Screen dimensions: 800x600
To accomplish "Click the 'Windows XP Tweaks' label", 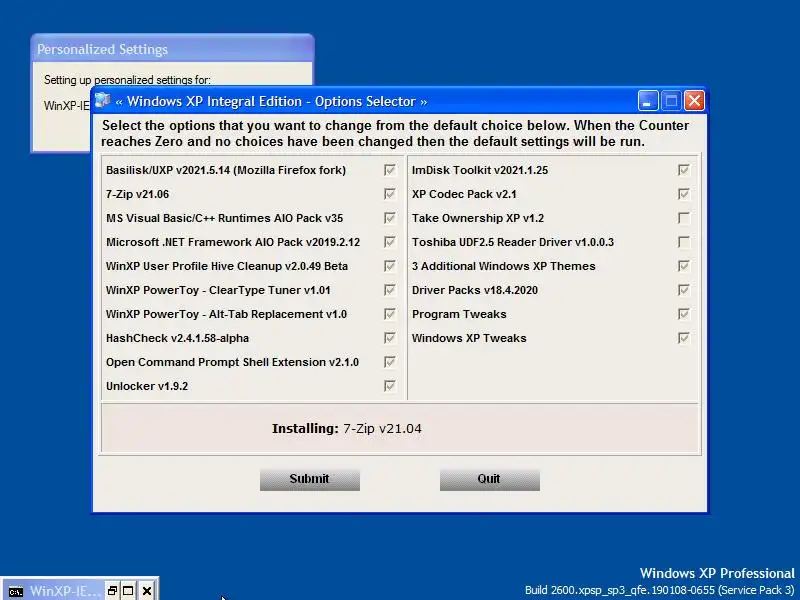I will 469,338.
